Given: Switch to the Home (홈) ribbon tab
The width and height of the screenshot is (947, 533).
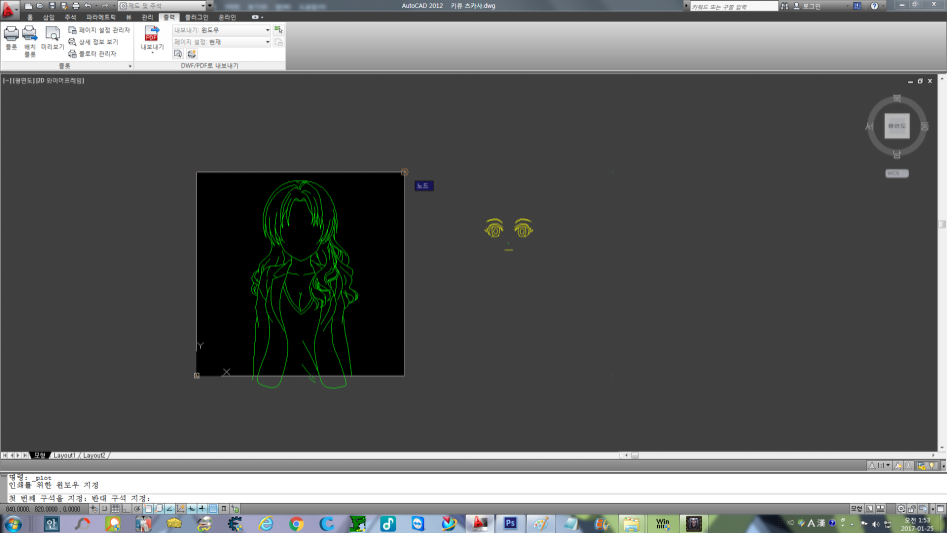Looking at the screenshot, I should coord(30,18).
